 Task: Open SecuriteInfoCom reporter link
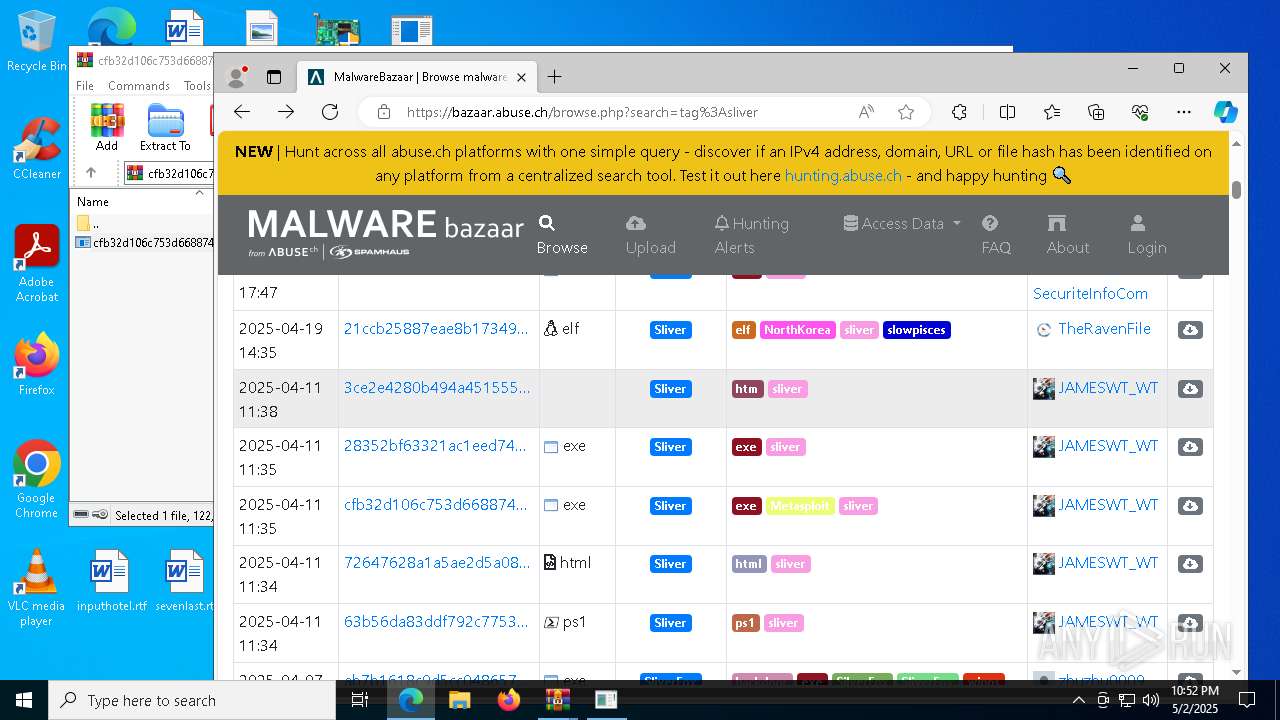1090,293
